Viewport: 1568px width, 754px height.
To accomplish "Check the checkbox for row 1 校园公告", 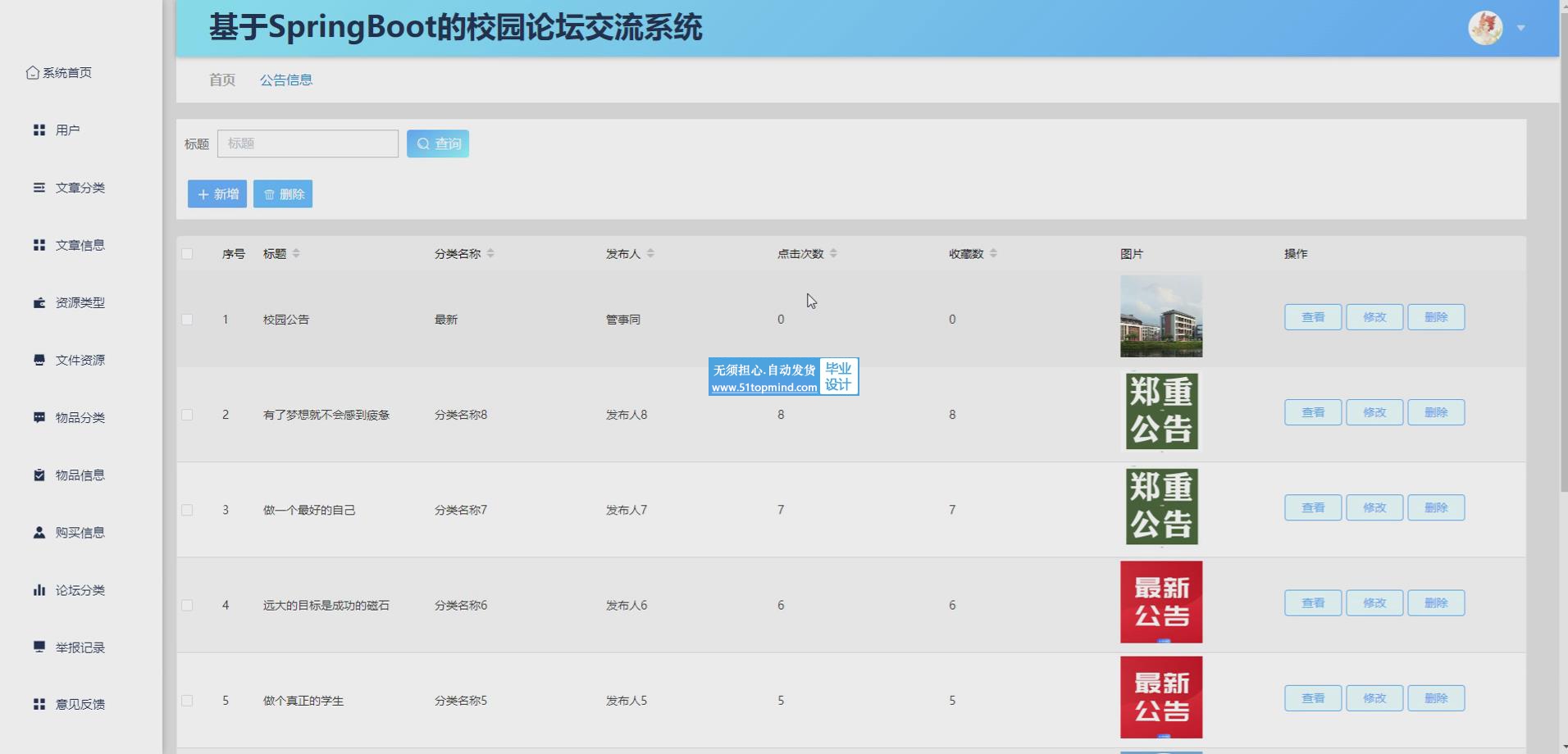I will click(x=187, y=320).
